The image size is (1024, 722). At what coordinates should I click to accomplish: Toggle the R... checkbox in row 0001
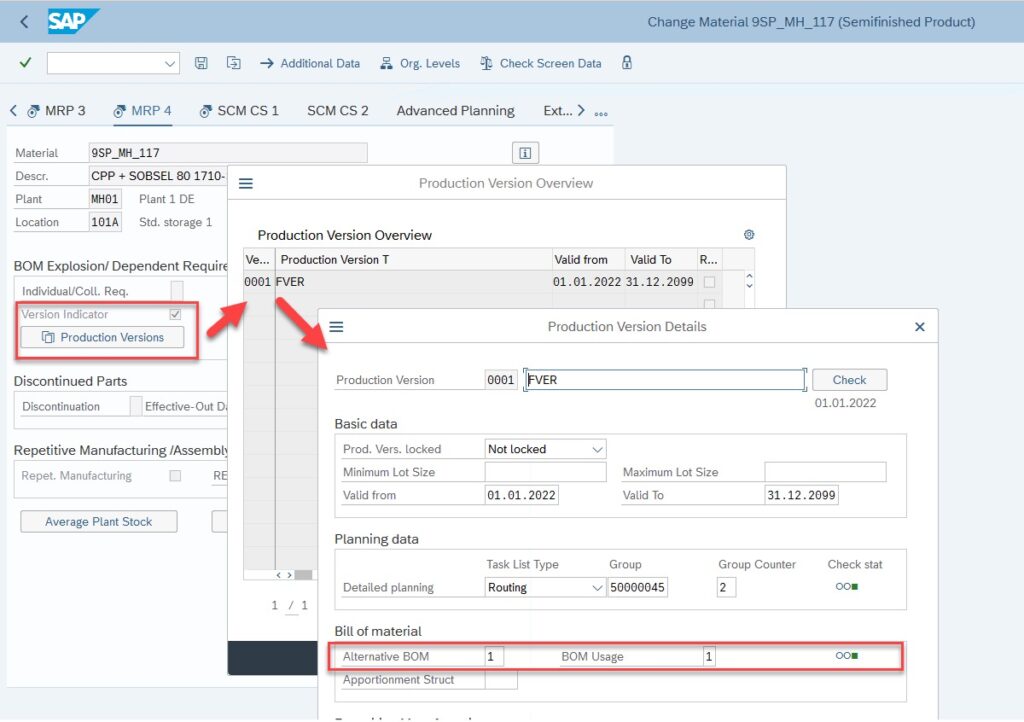[x=709, y=282]
